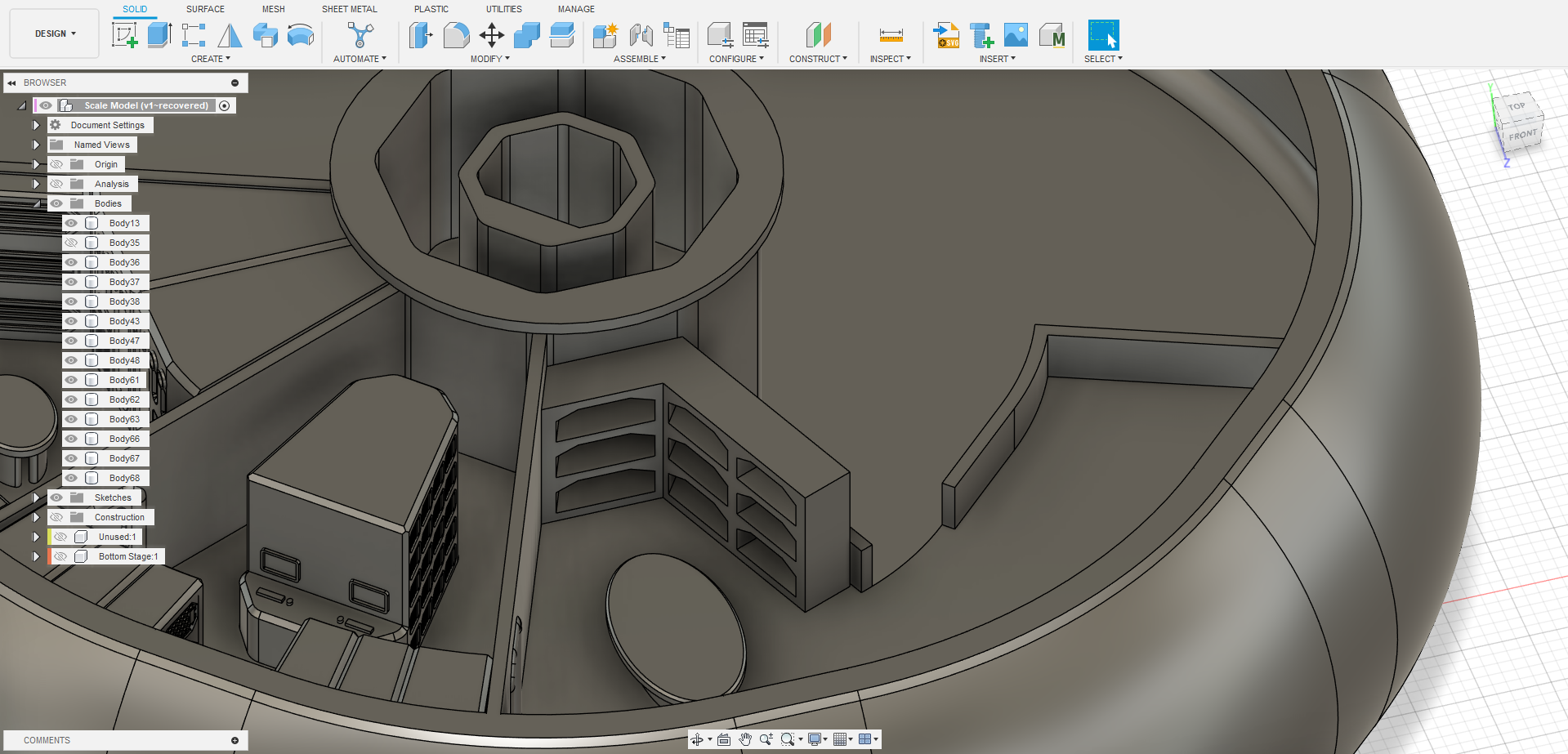Select the Create Sketch tool
Image resolution: width=1568 pixels, height=754 pixels.
click(x=124, y=35)
